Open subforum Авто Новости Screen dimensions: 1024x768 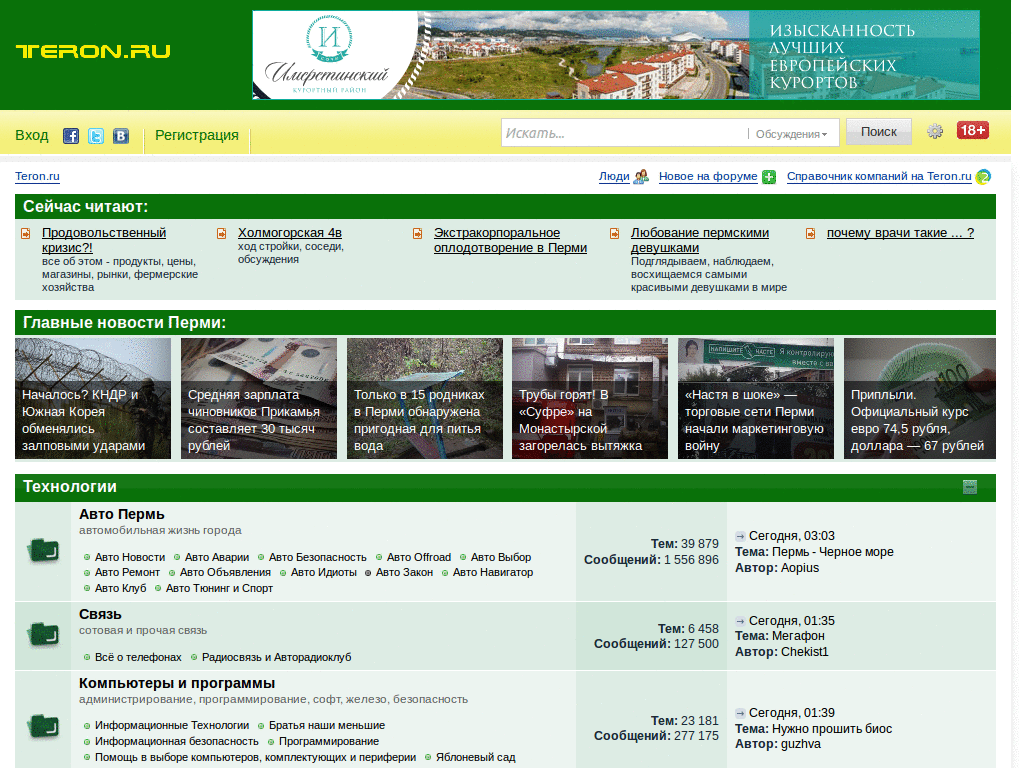point(130,558)
